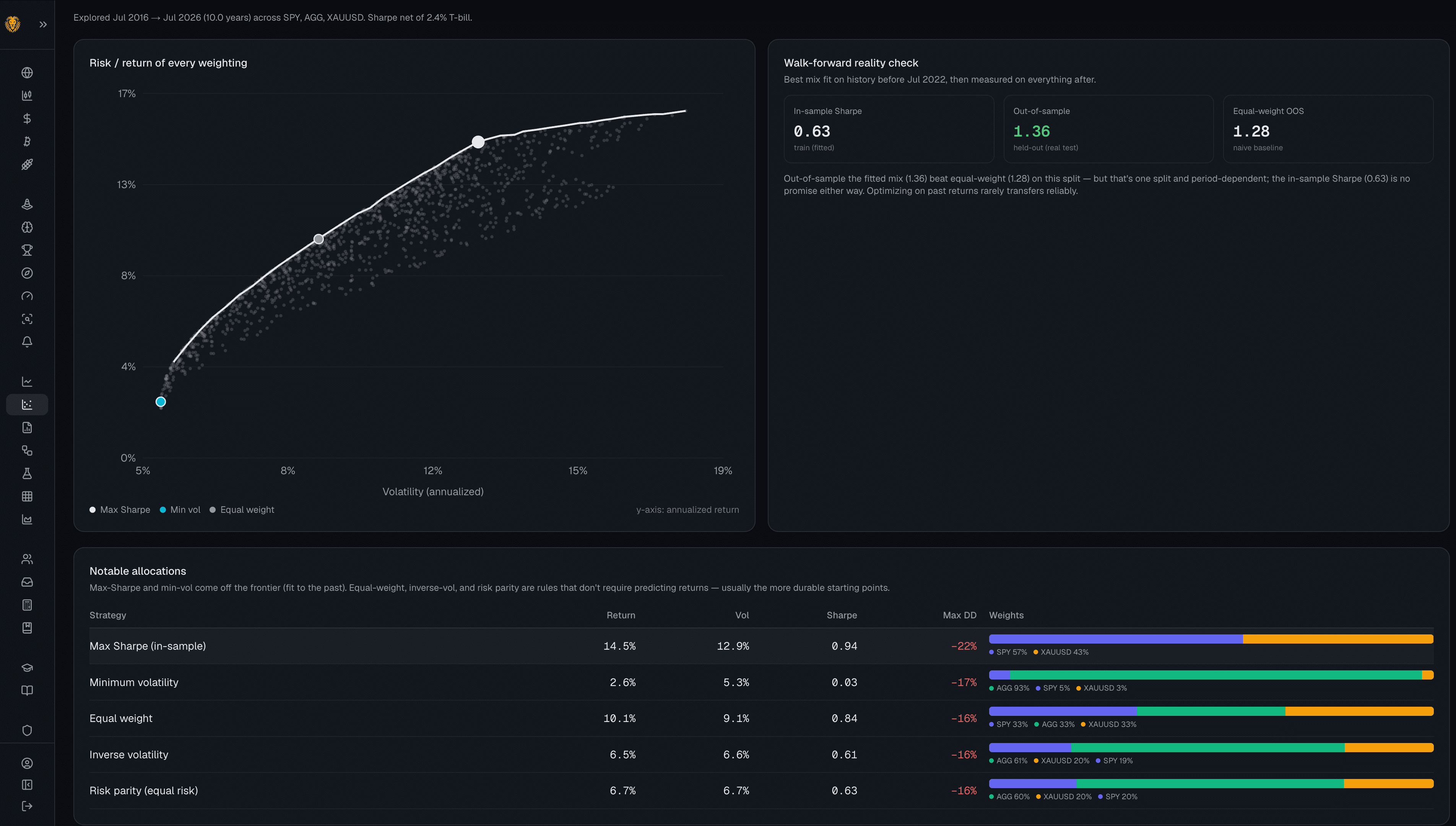The width and height of the screenshot is (1456, 826).
Task: Click the Min vol legend entry
Action: point(180,509)
